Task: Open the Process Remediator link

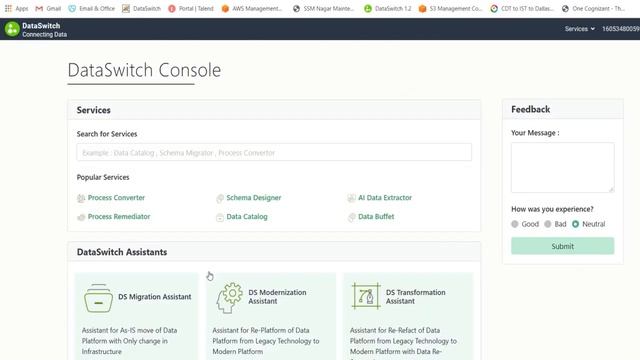Action: (119, 217)
